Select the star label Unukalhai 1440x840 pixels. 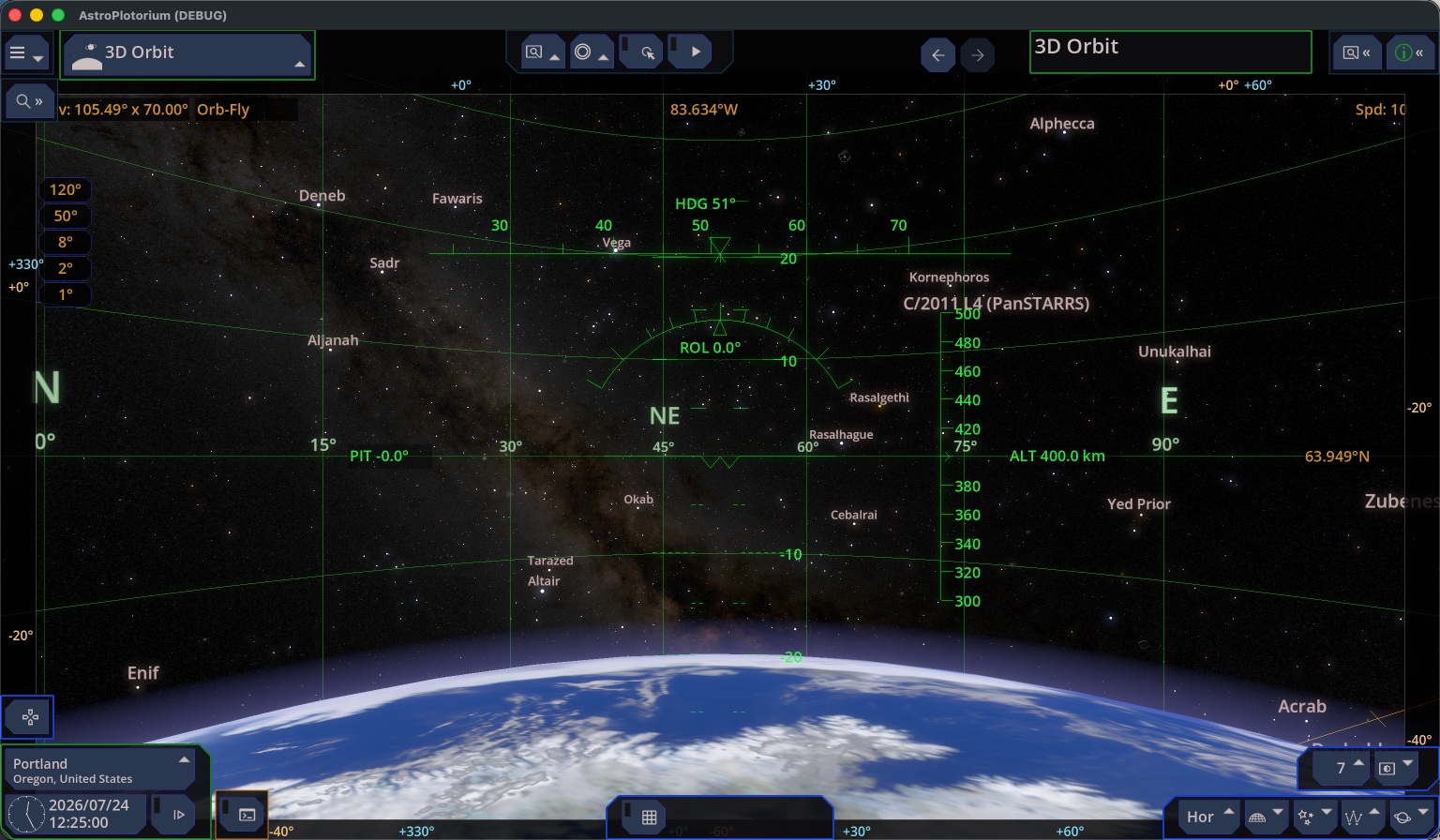(1174, 352)
